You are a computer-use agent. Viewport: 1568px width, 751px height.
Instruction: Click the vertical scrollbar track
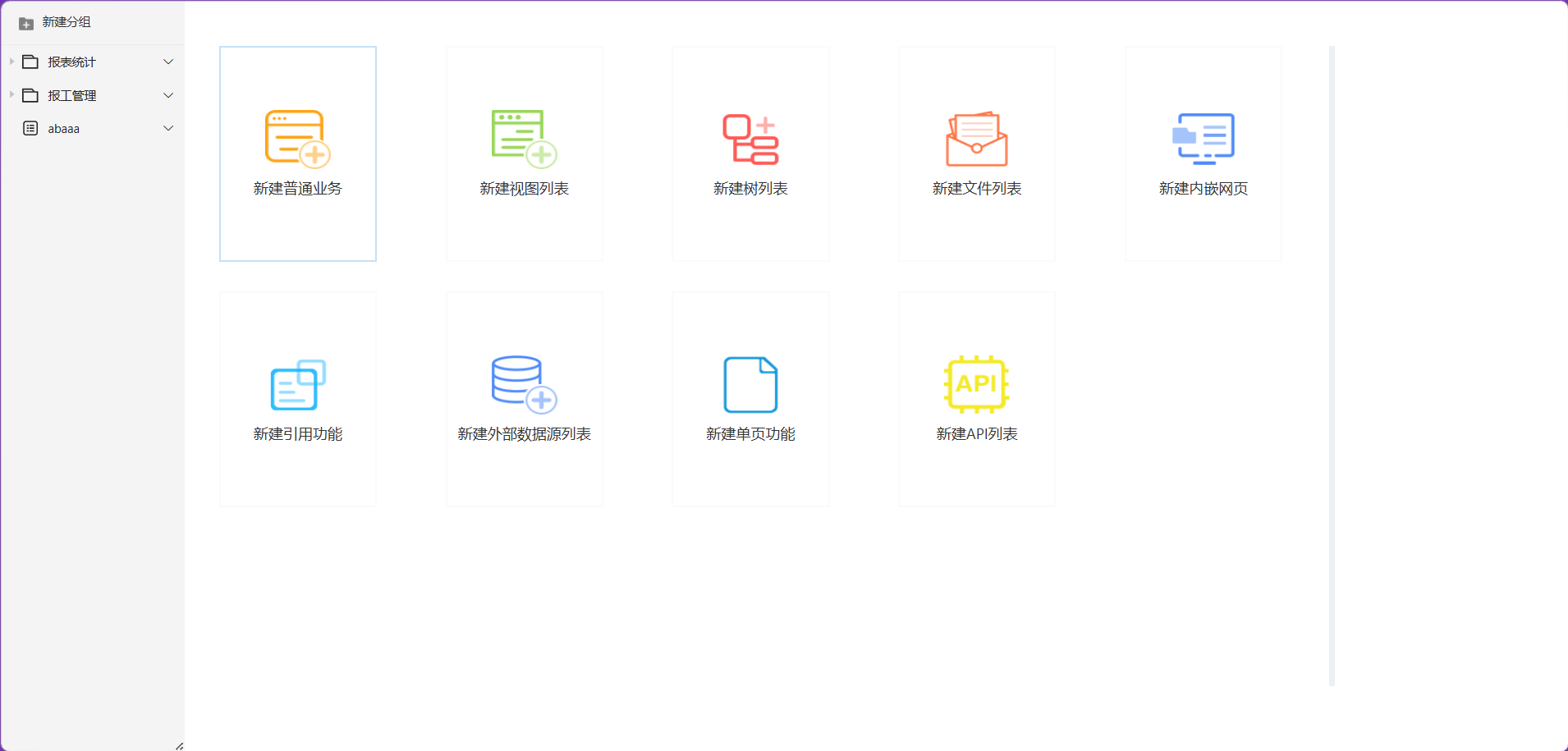pos(1332,366)
